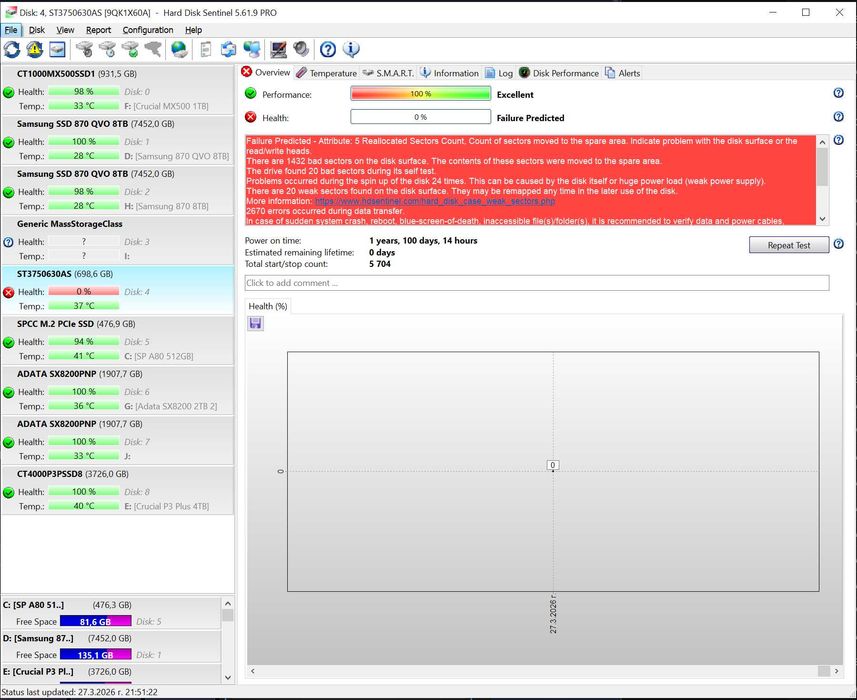Open the toolbar's blue question mark Help icon
The height and width of the screenshot is (700, 857).
coord(327,49)
